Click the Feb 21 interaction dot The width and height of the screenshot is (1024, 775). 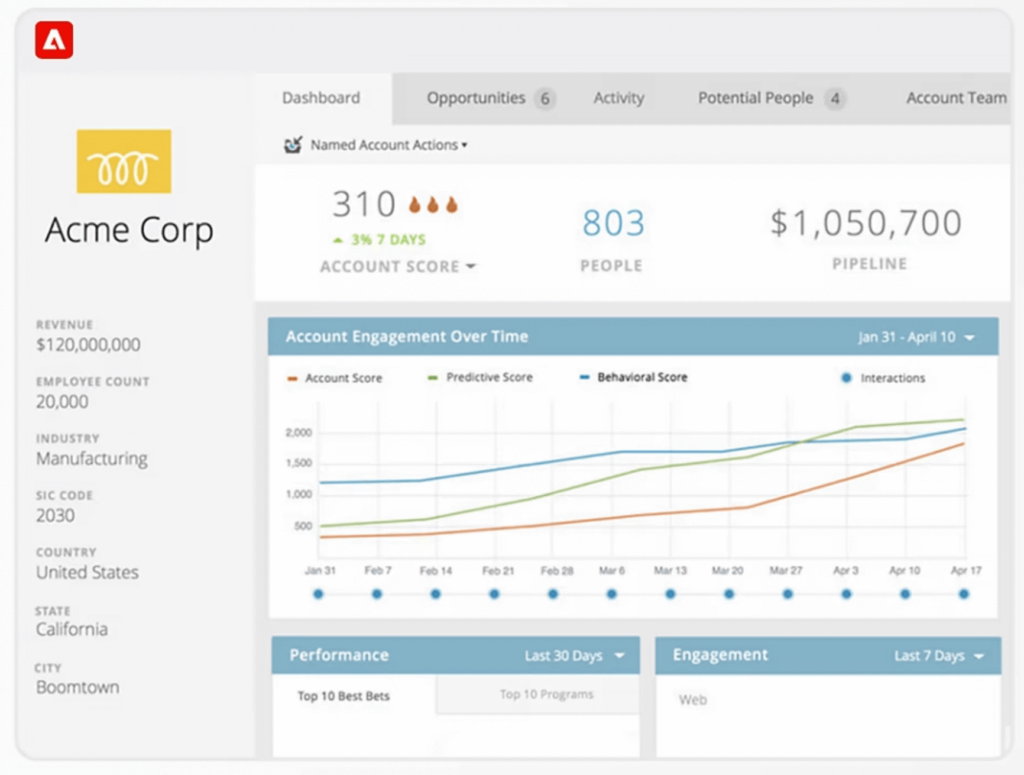pos(494,594)
